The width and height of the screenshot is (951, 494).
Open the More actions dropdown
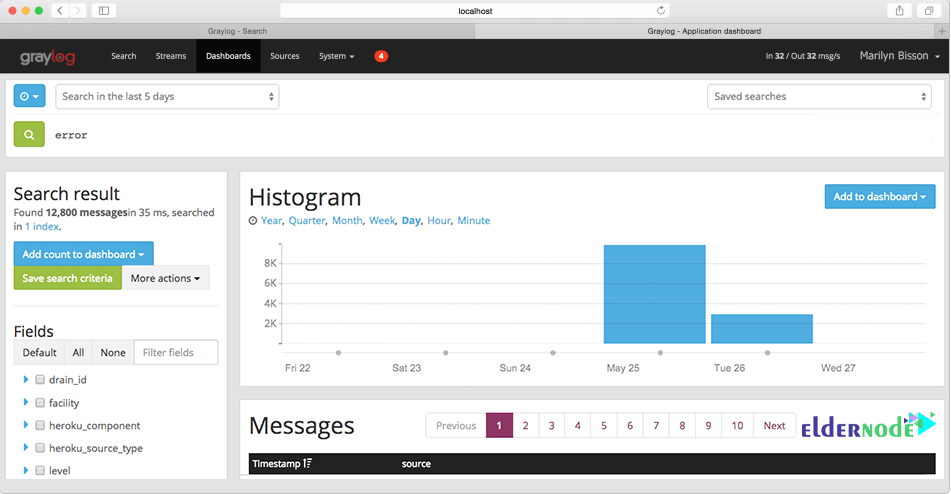[166, 278]
